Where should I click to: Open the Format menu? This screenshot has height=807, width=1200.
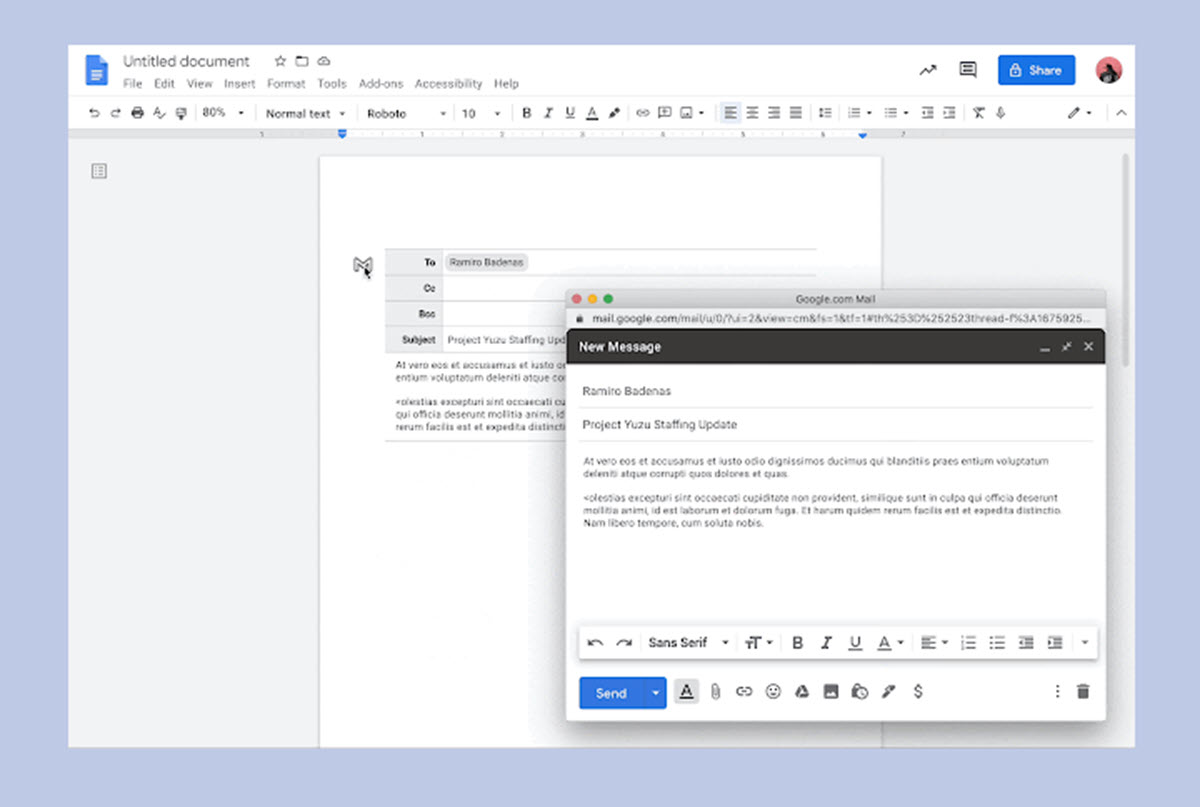tap(286, 84)
